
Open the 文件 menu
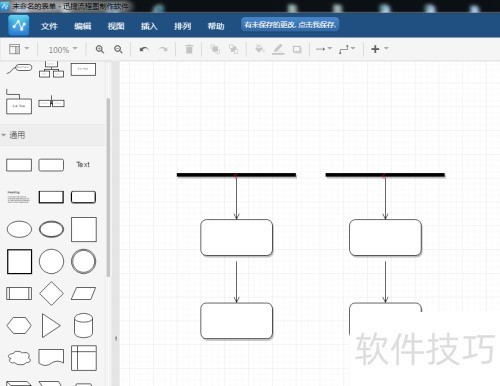click(x=49, y=26)
